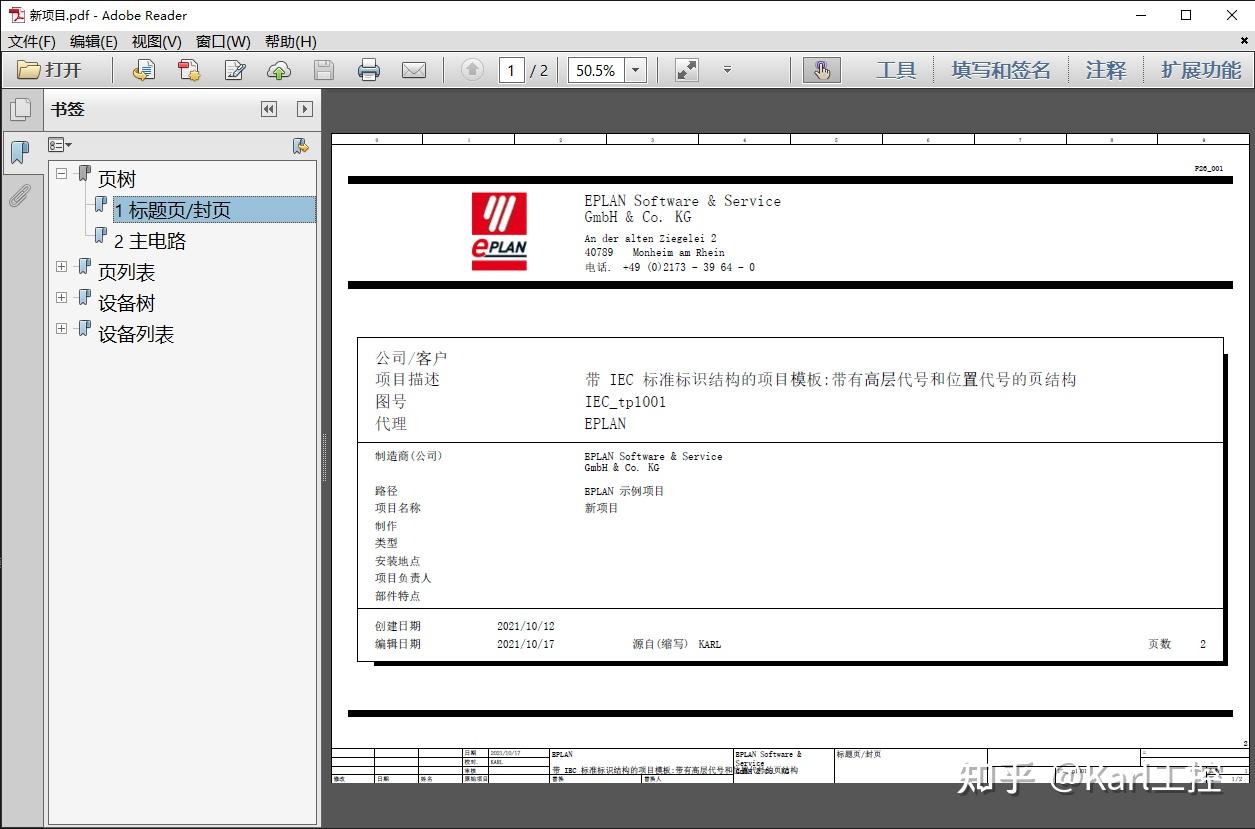
Task: Select the Print icon
Action: click(369, 70)
